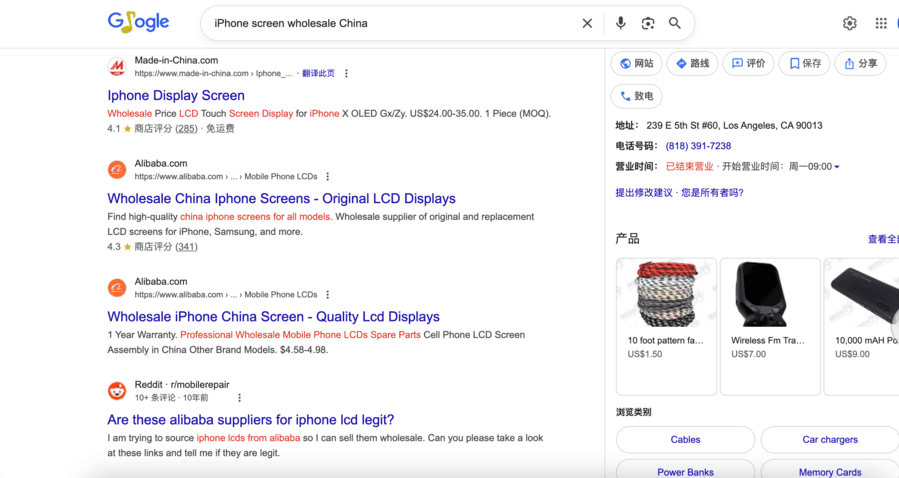The height and width of the screenshot is (478, 899).
Task: Select Car chargers category chip
Action: point(830,440)
